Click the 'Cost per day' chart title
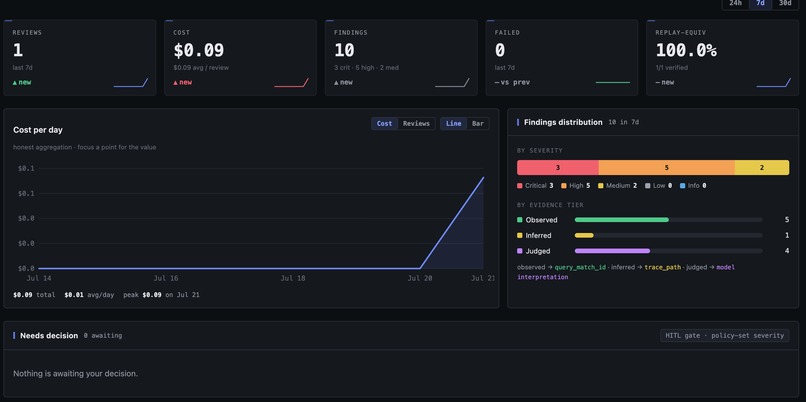The height and width of the screenshot is (402, 806). pos(38,130)
